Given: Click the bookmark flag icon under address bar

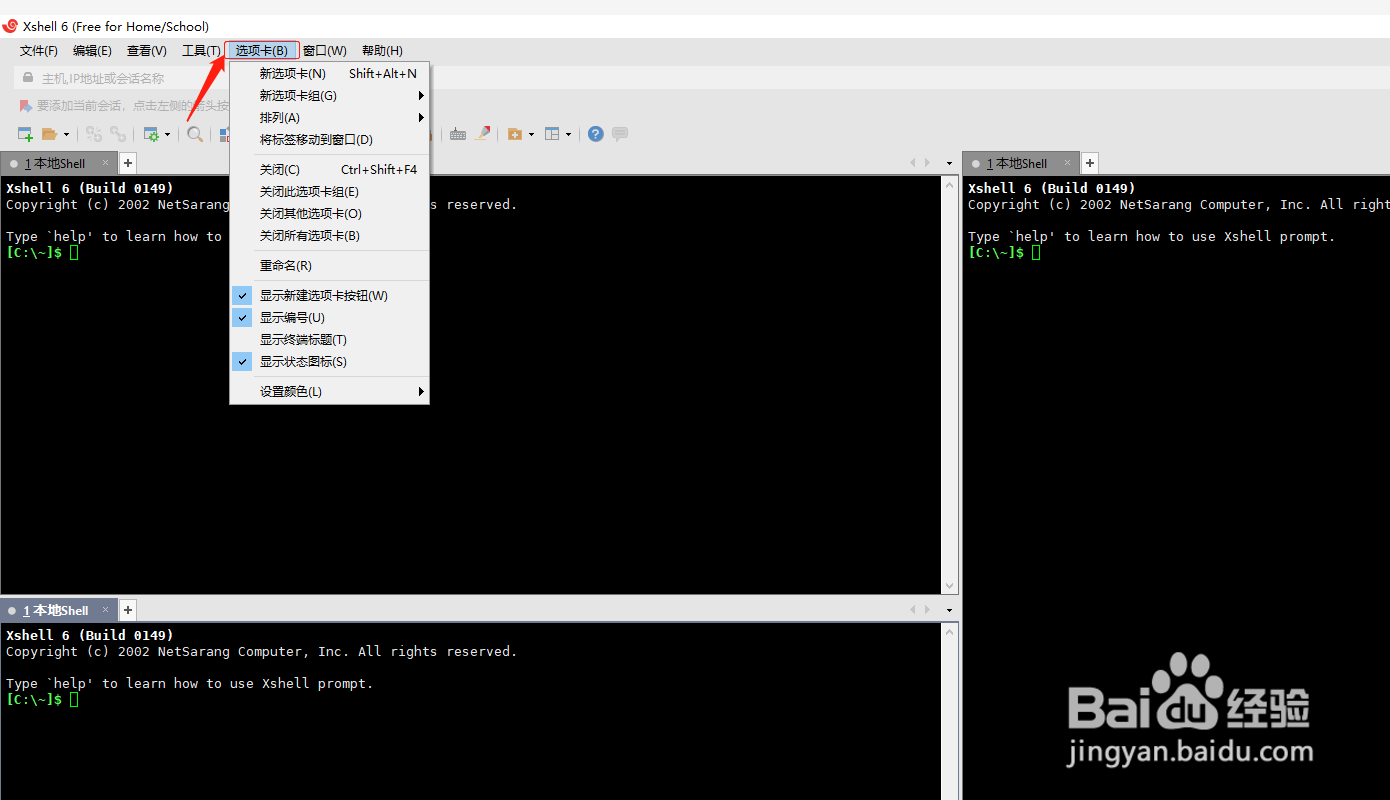Looking at the screenshot, I should pyautogui.click(x=25, y=105).
